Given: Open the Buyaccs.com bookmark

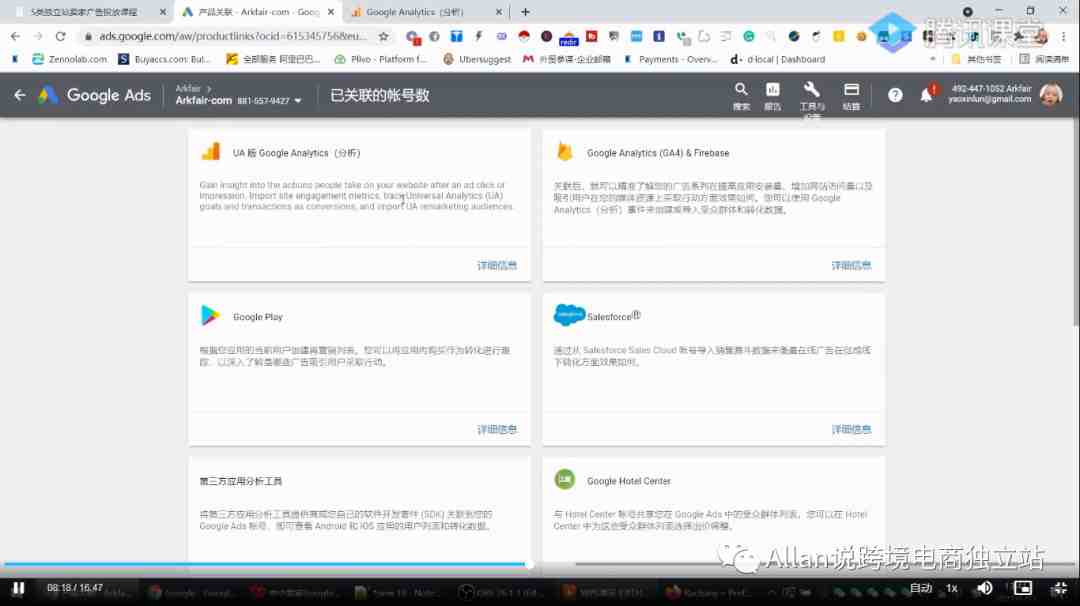Looking at the screenshot, I should pos(165,59).
